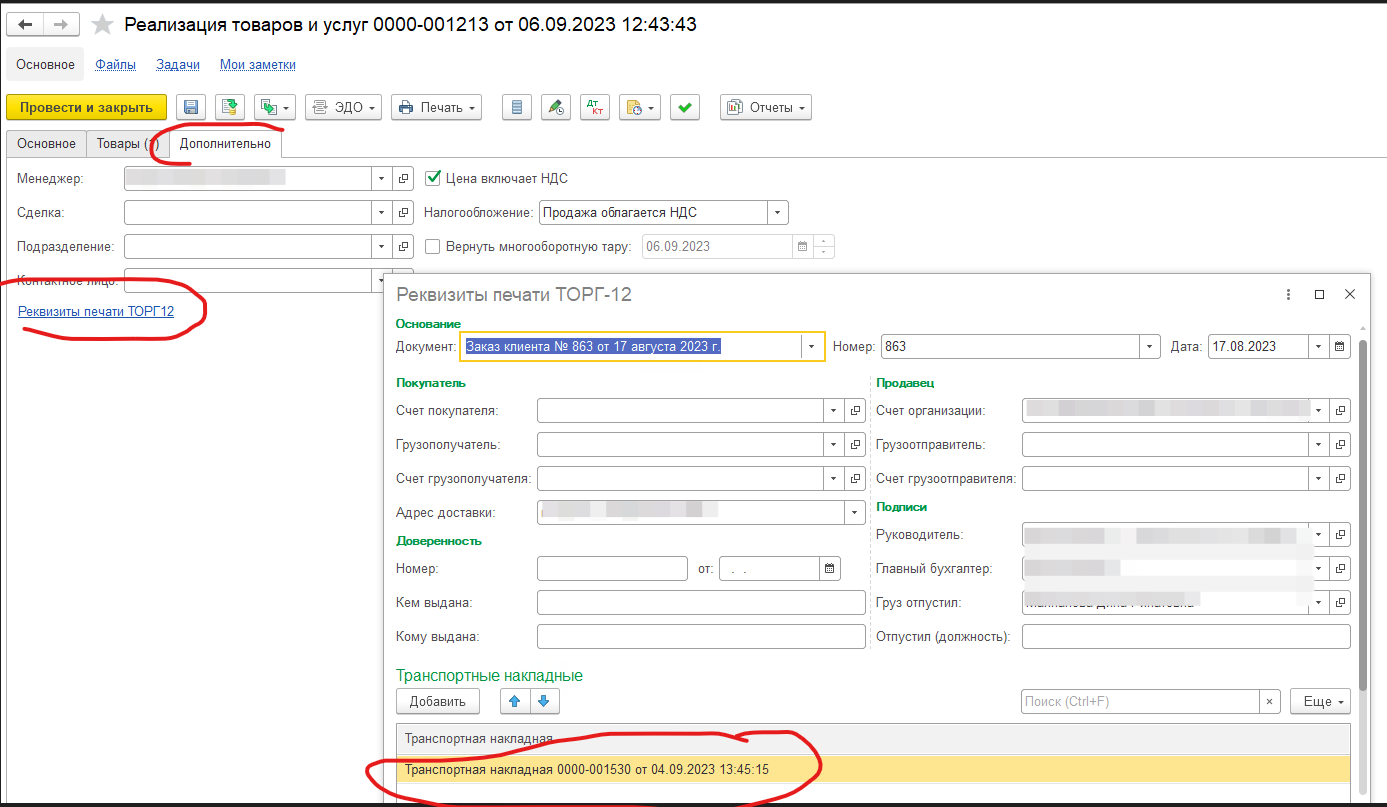
Task: Move transport waybill row up with blue arrow
Action: (515, 701)
